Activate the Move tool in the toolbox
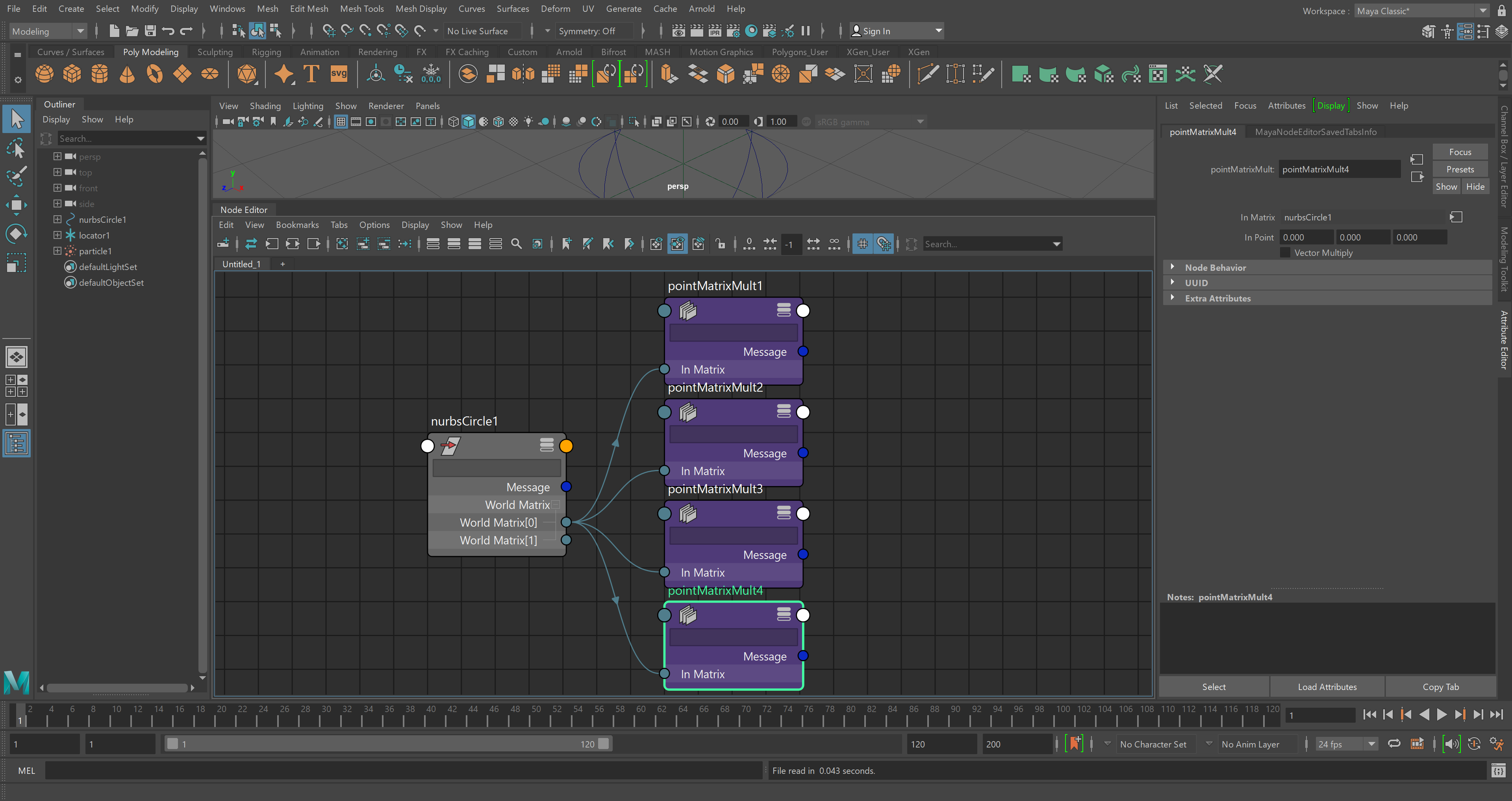Viewport: 1512px width, 801px height. coord(16,205)
